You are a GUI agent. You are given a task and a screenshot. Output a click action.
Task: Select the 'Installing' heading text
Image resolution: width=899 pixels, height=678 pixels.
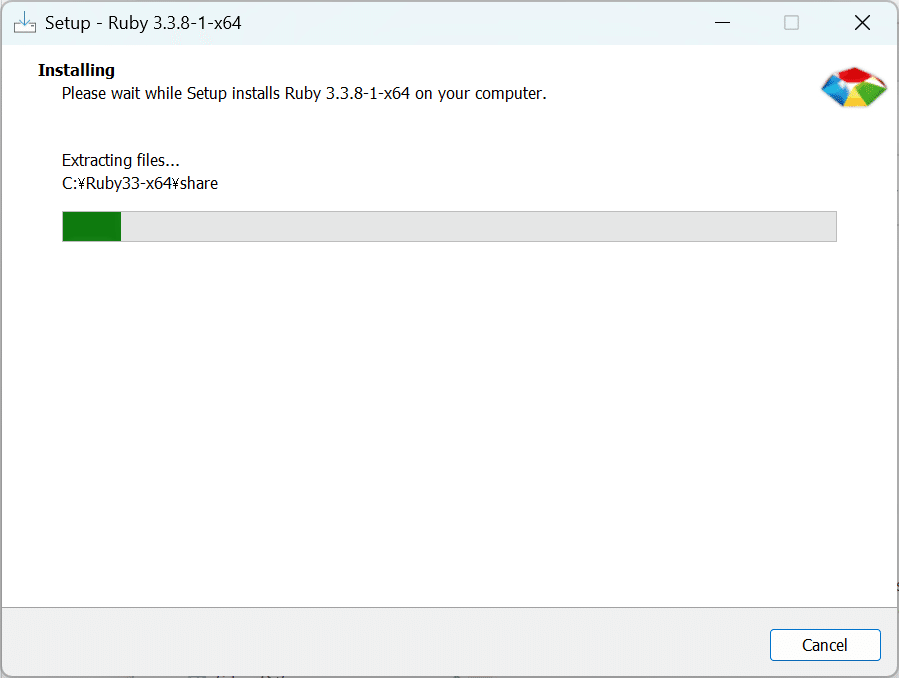[x=75, y=70]
